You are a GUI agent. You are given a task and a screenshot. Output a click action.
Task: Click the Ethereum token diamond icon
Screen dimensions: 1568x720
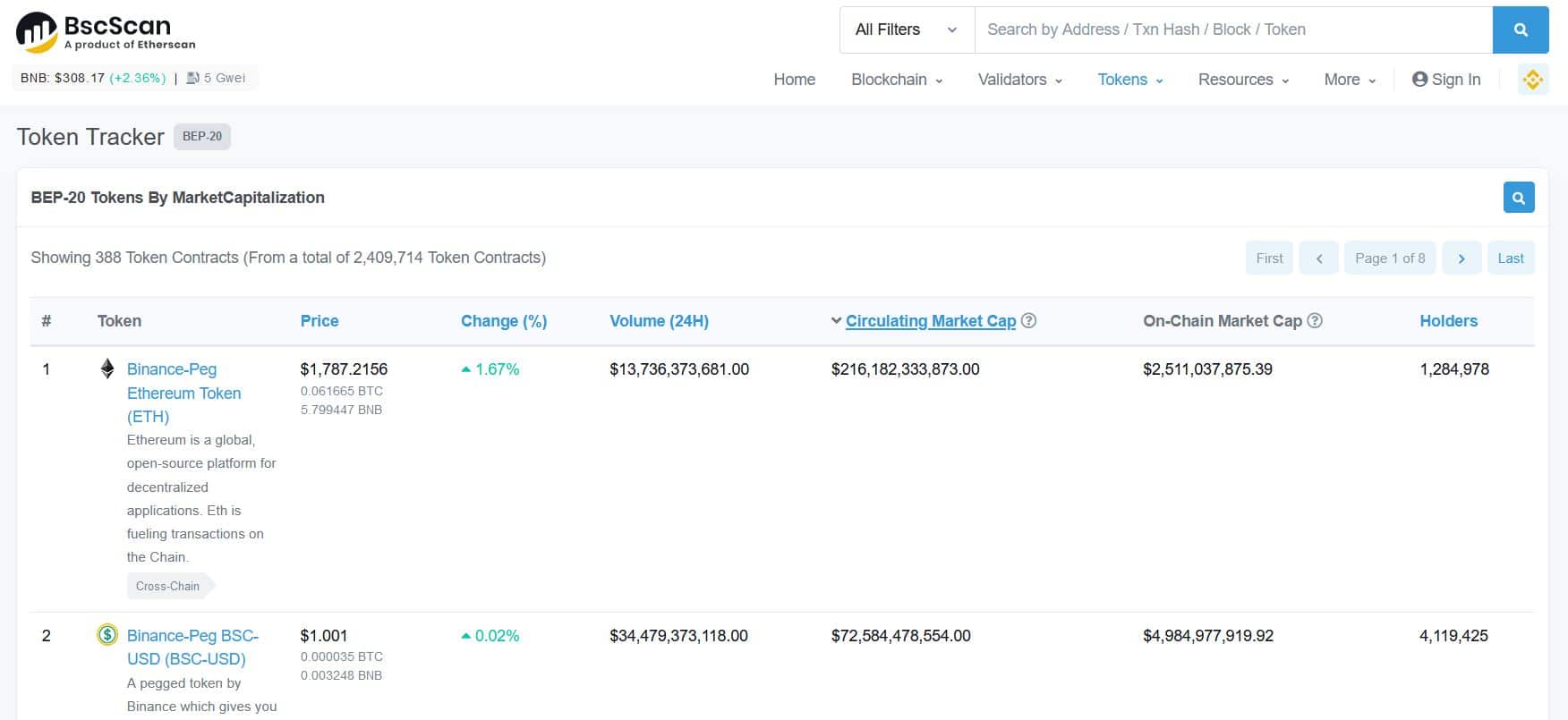point(107,368)
